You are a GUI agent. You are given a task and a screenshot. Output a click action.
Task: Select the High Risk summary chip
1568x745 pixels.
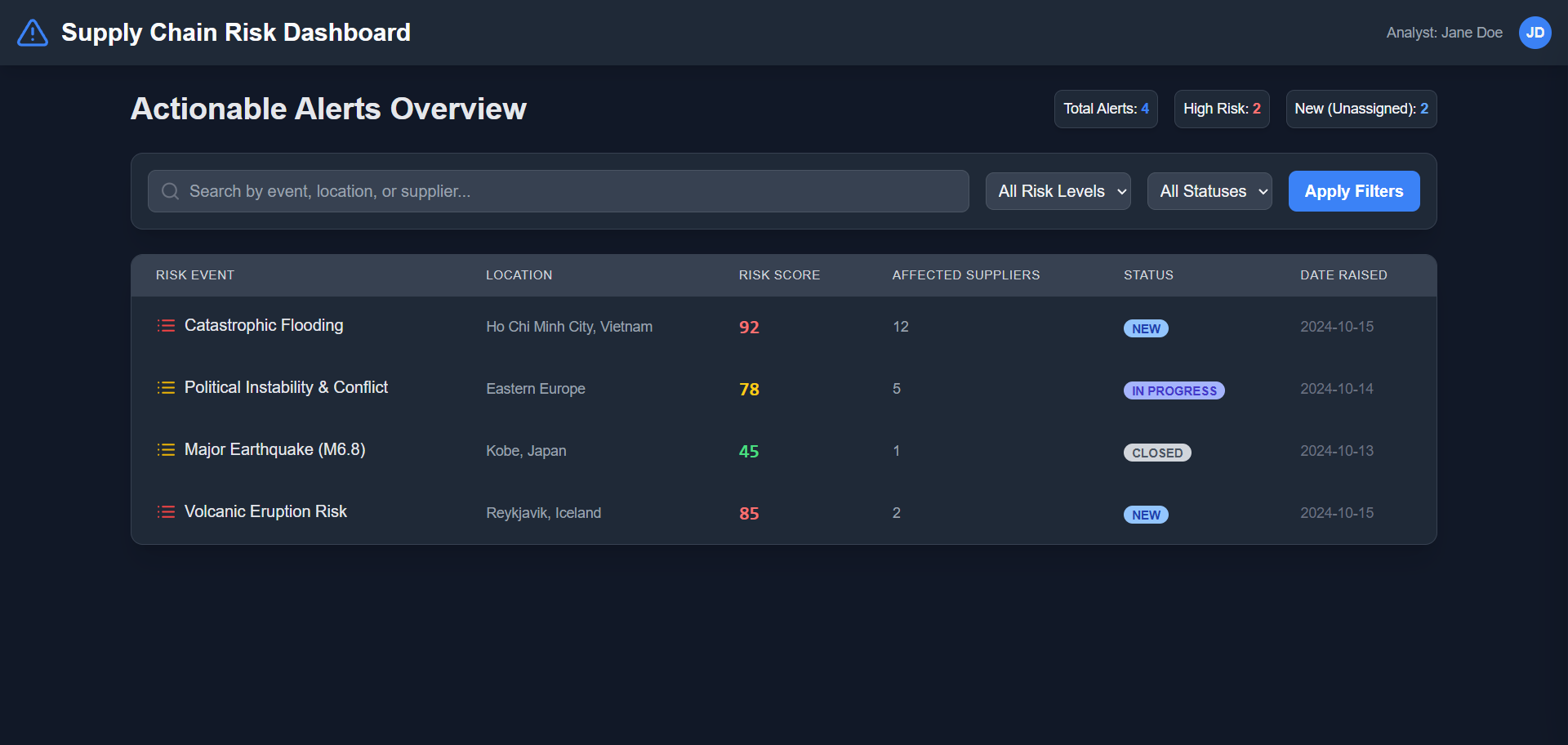tap(1222, 109)
